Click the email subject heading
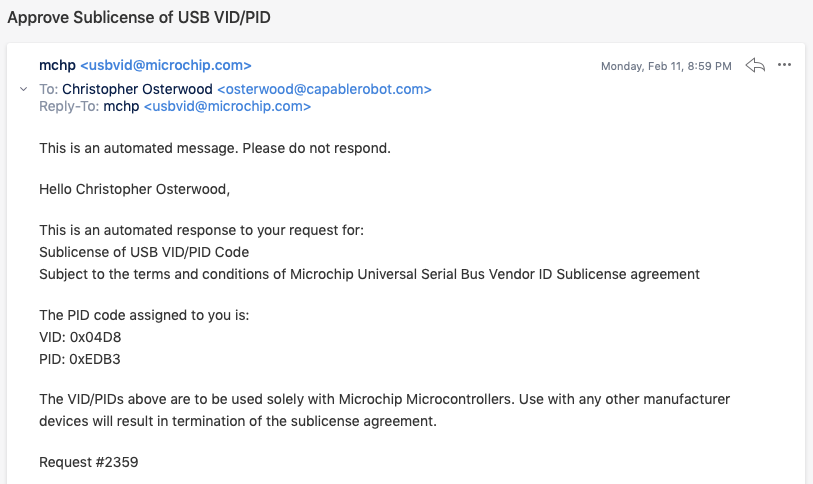The image size is (813, 484). pos(139,17)
